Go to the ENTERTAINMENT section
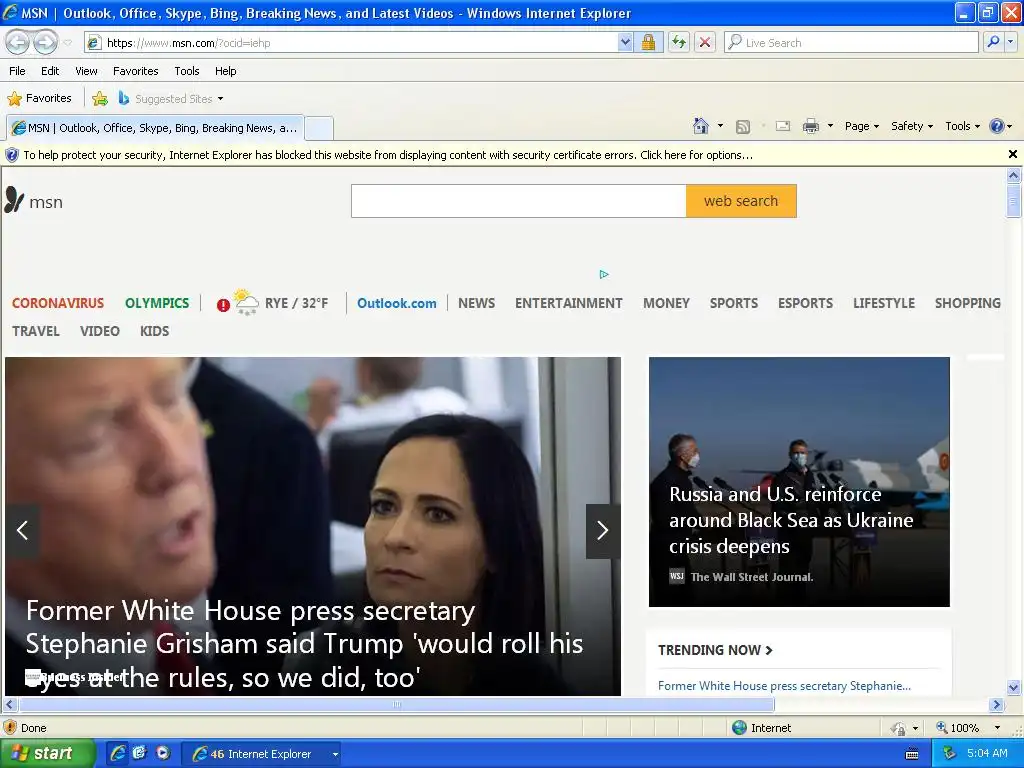 coord(568,303)
